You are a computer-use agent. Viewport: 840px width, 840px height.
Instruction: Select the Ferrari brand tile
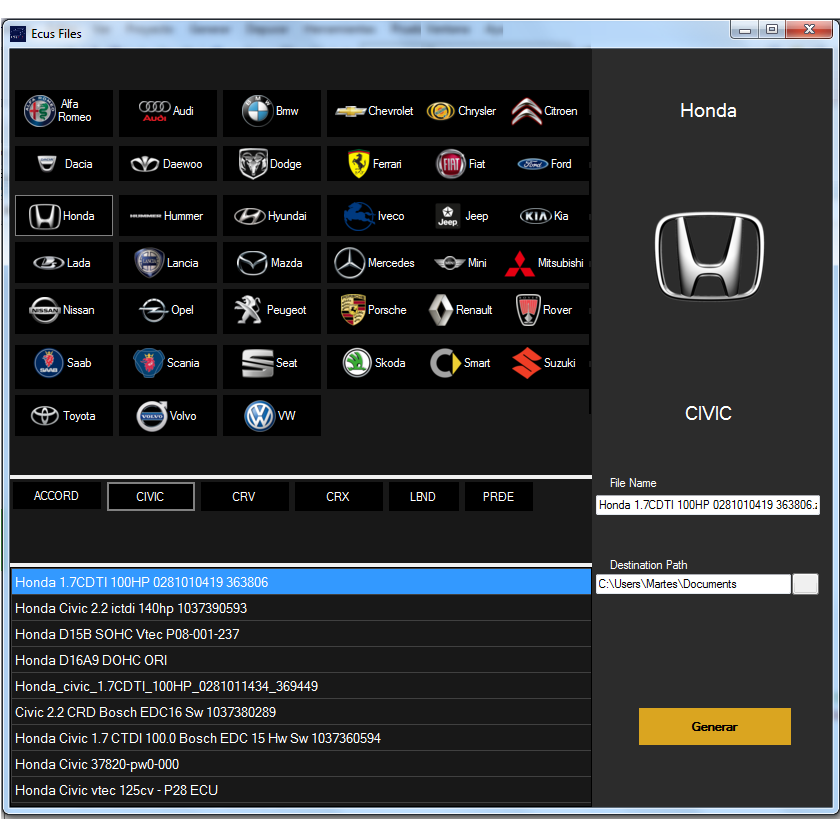pyautogui.click(x=373, y=163)
